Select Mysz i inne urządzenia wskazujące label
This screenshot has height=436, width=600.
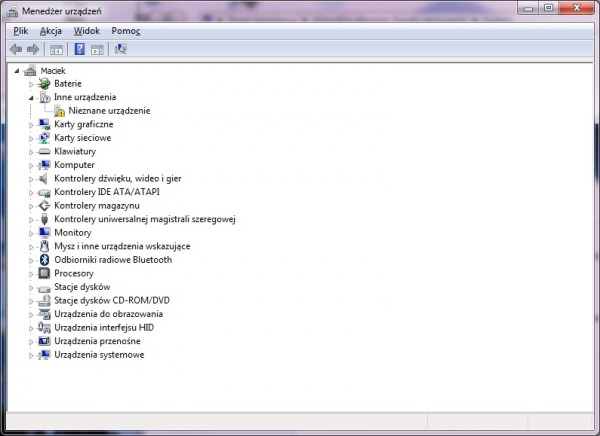point(122,246)
